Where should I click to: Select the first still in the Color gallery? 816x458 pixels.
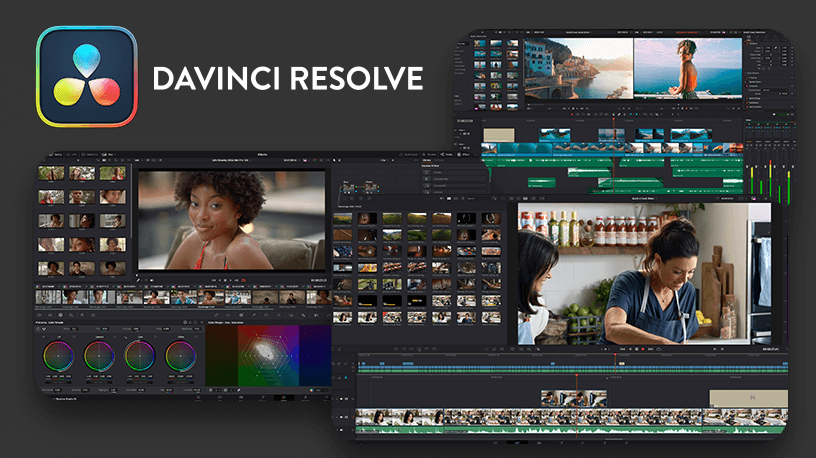pos(51,173)
